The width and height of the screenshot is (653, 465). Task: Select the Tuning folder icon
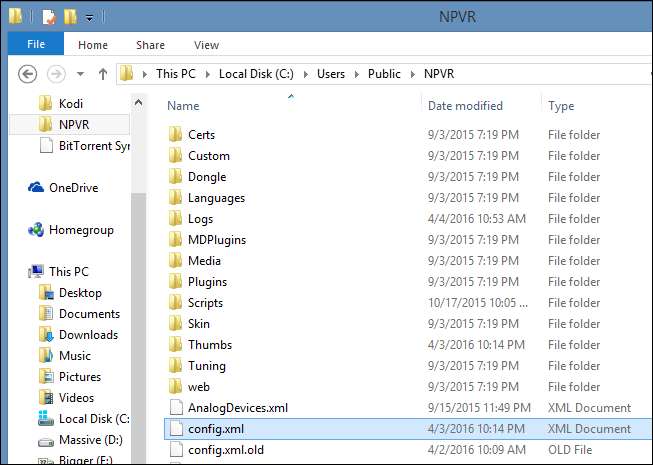175,366
